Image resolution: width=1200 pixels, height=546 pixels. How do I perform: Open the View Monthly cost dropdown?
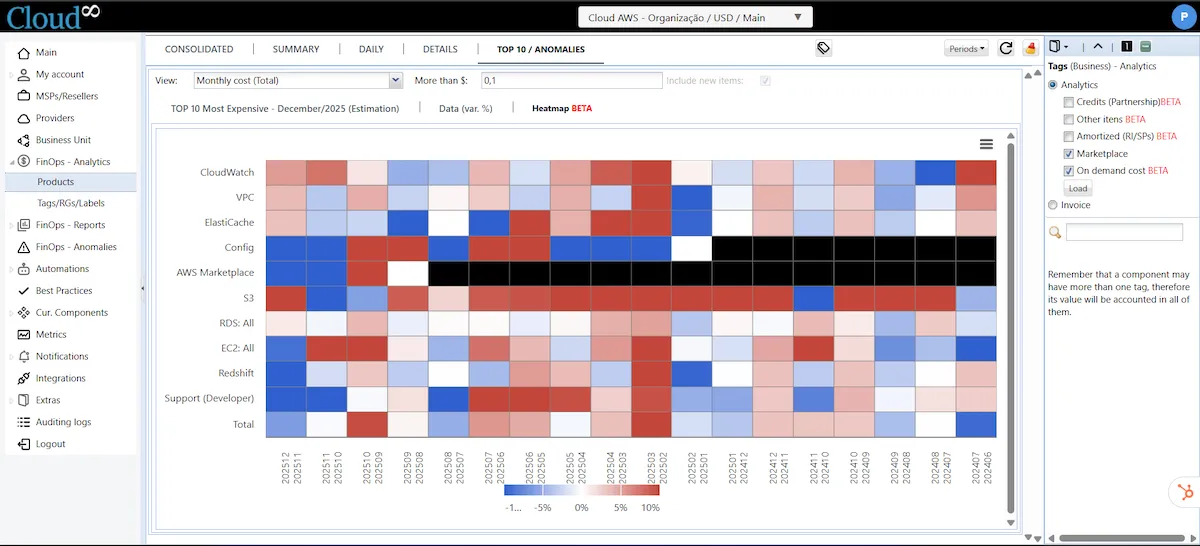click(x=298, y=80)
